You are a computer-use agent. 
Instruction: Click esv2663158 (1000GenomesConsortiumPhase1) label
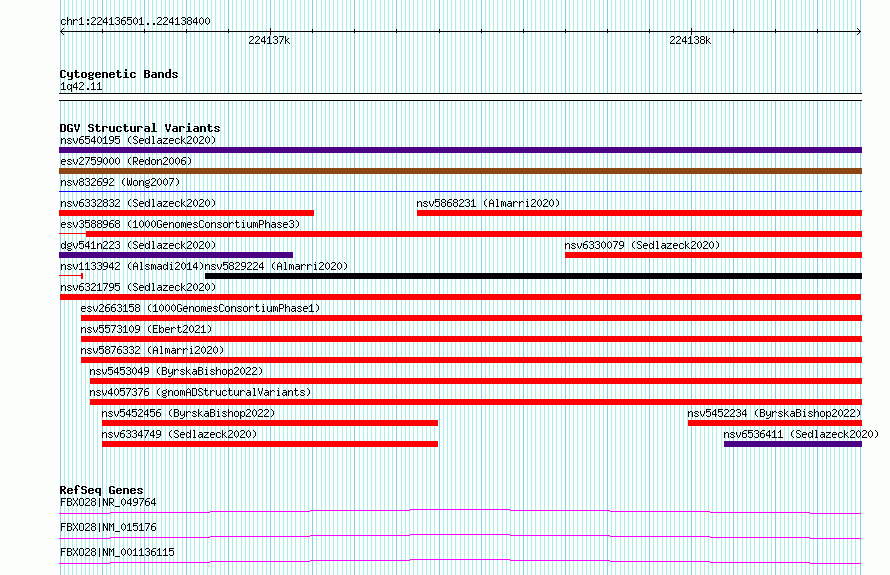click(200, 308)
